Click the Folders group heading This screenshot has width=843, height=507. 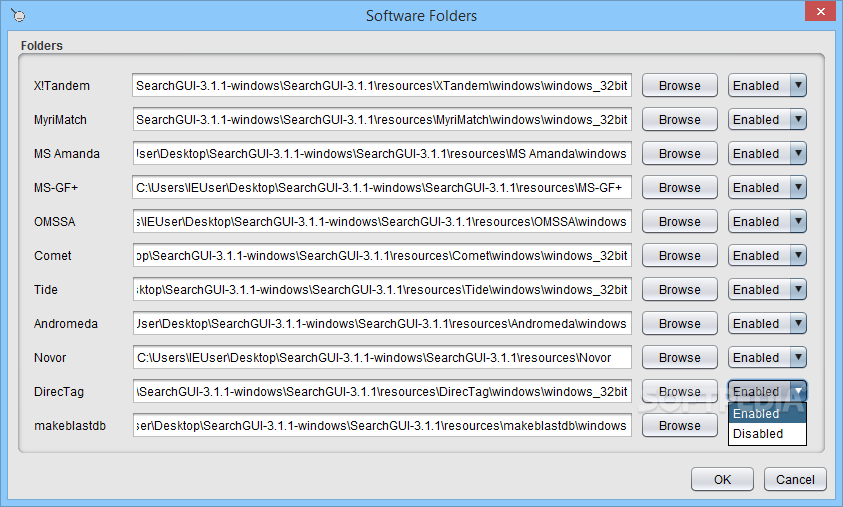click(x=41, y=46)
